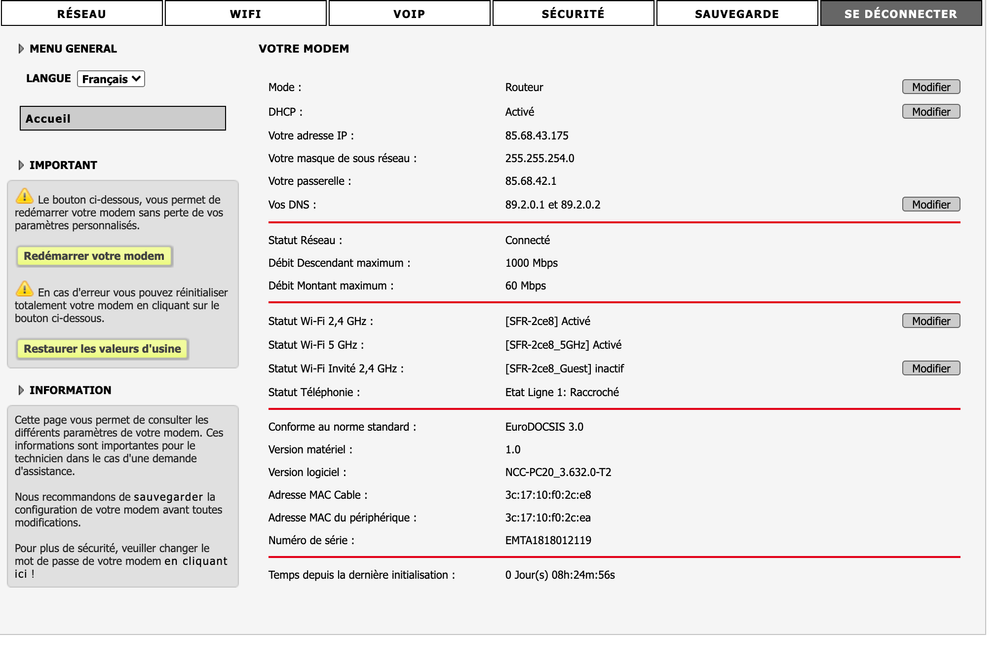This screenshot has height=652, width=999.
Task: Go to the SÉCURITÉ tab
Action: (573, 14)
